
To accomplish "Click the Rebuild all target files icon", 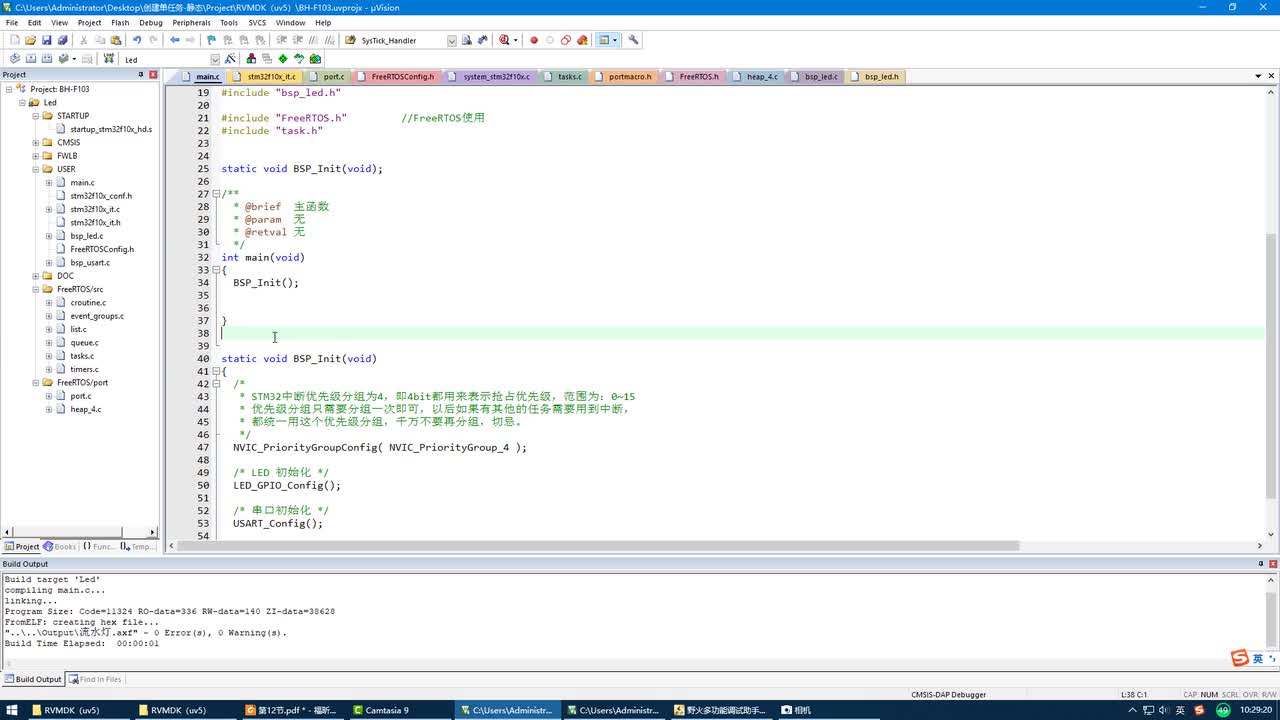I will point(46,59).
